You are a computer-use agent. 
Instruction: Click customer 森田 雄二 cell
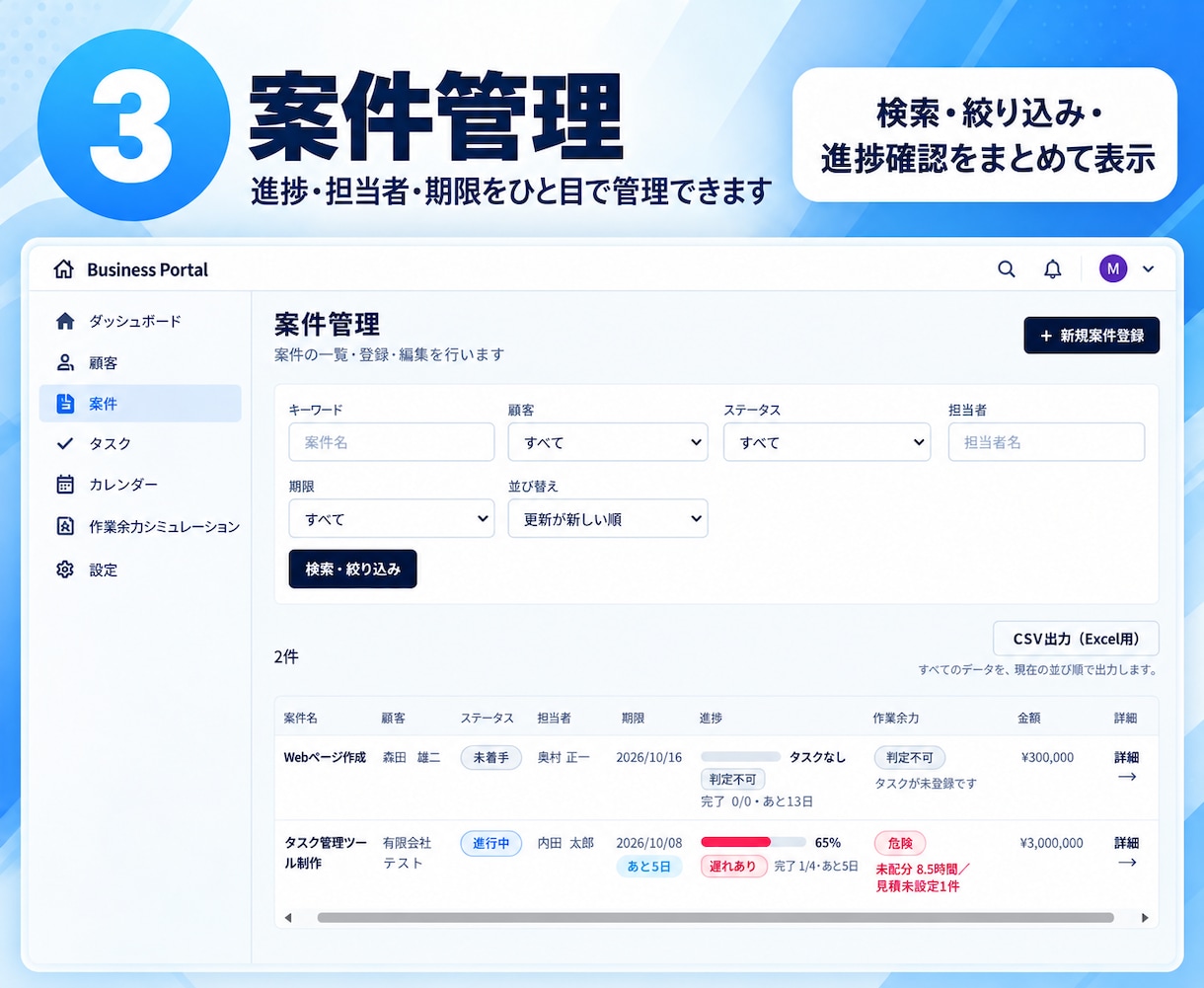[x=412, y=757]
